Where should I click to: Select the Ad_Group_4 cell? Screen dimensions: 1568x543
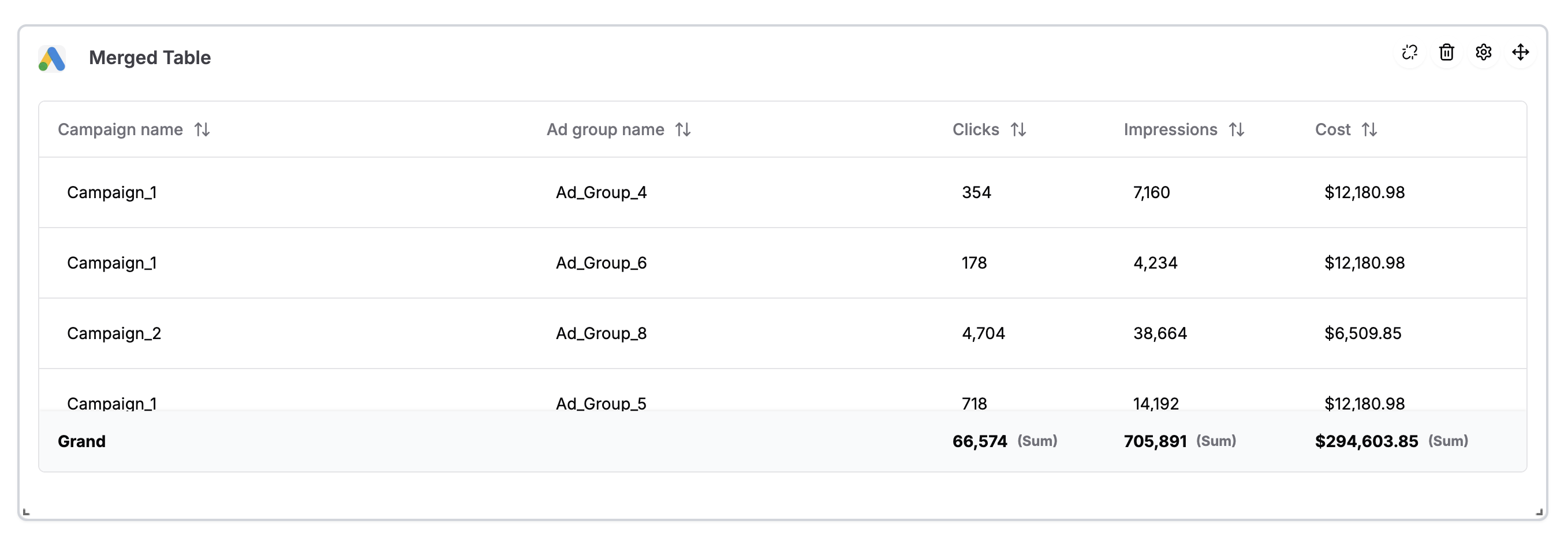click(601, 192)
